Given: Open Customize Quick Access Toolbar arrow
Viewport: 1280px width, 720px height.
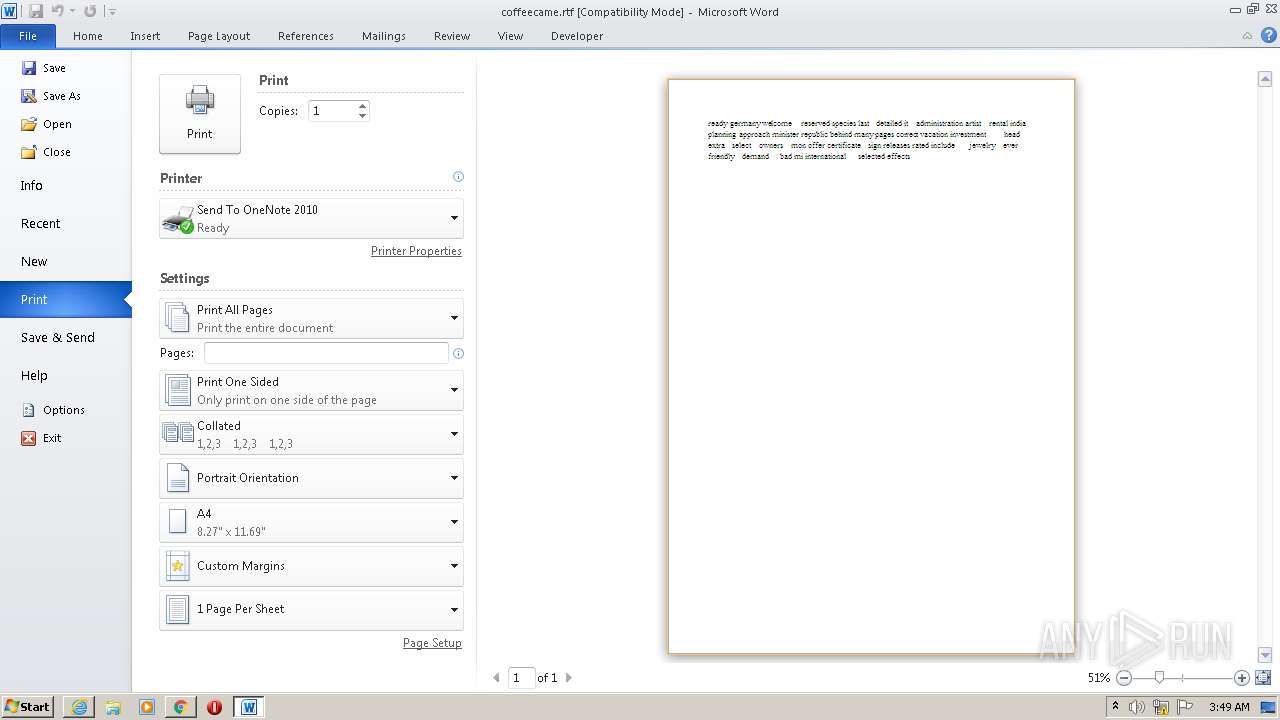Looking at the screenshot, I should (x=112, y=11).
